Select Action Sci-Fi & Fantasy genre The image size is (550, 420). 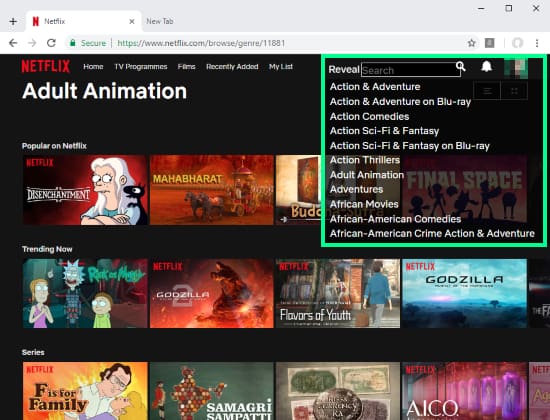pos(384,131)
